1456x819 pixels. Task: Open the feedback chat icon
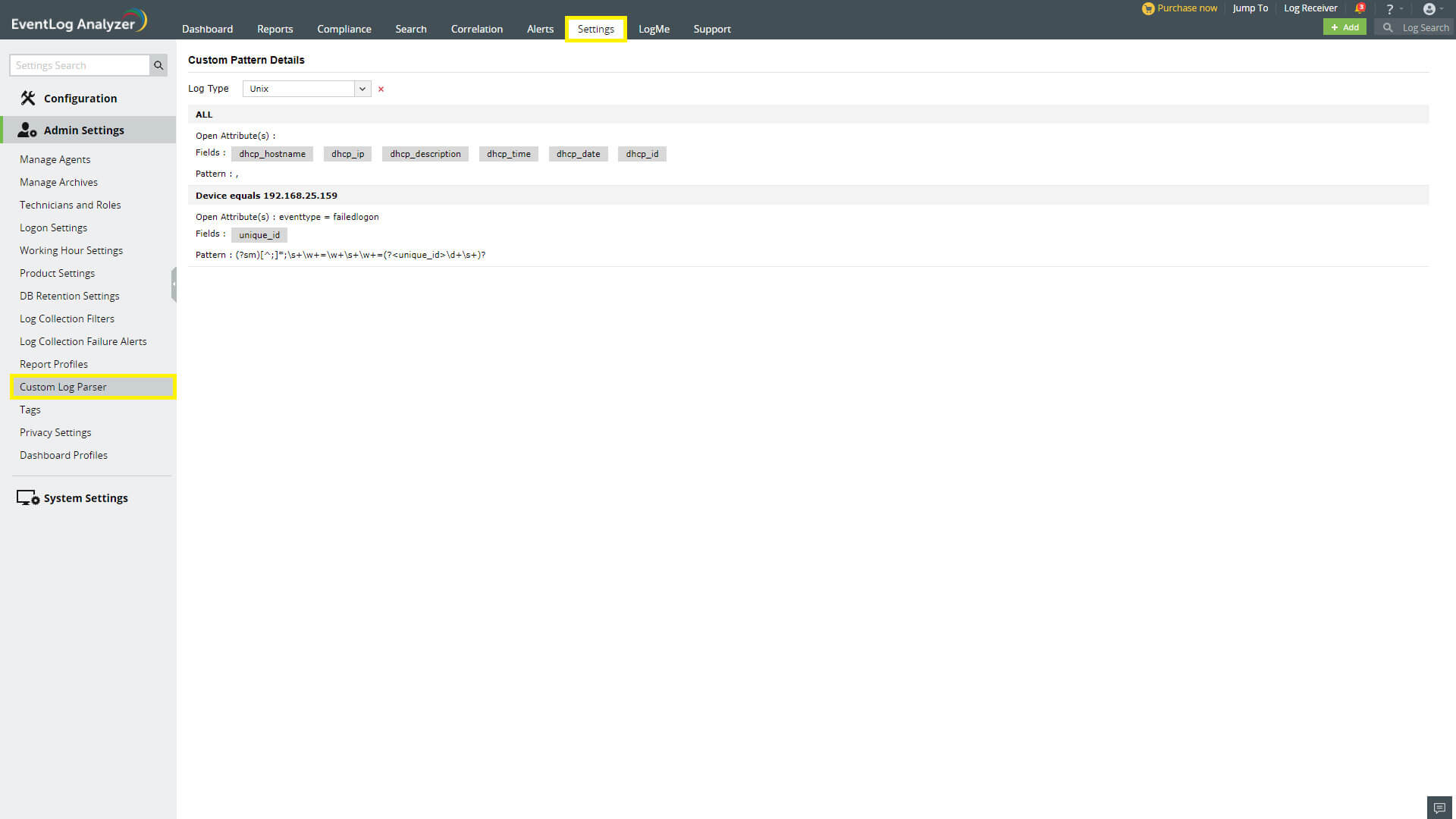tap(1439, 808)
